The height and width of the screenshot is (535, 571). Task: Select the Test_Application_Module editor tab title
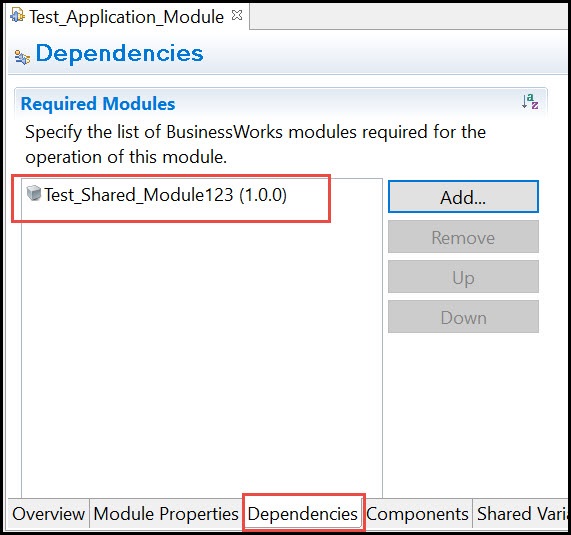pos(126,17)
